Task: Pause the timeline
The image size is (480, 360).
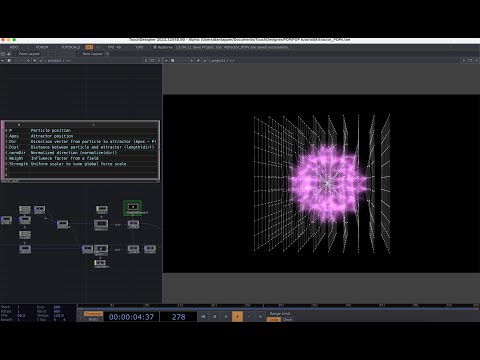Action: (x=214, y=317)
